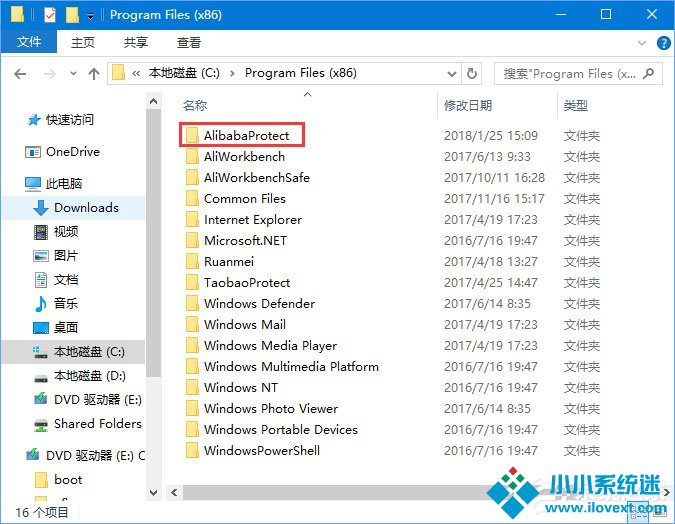Click the Microsoft.NET folder icon

click(192, 240)
